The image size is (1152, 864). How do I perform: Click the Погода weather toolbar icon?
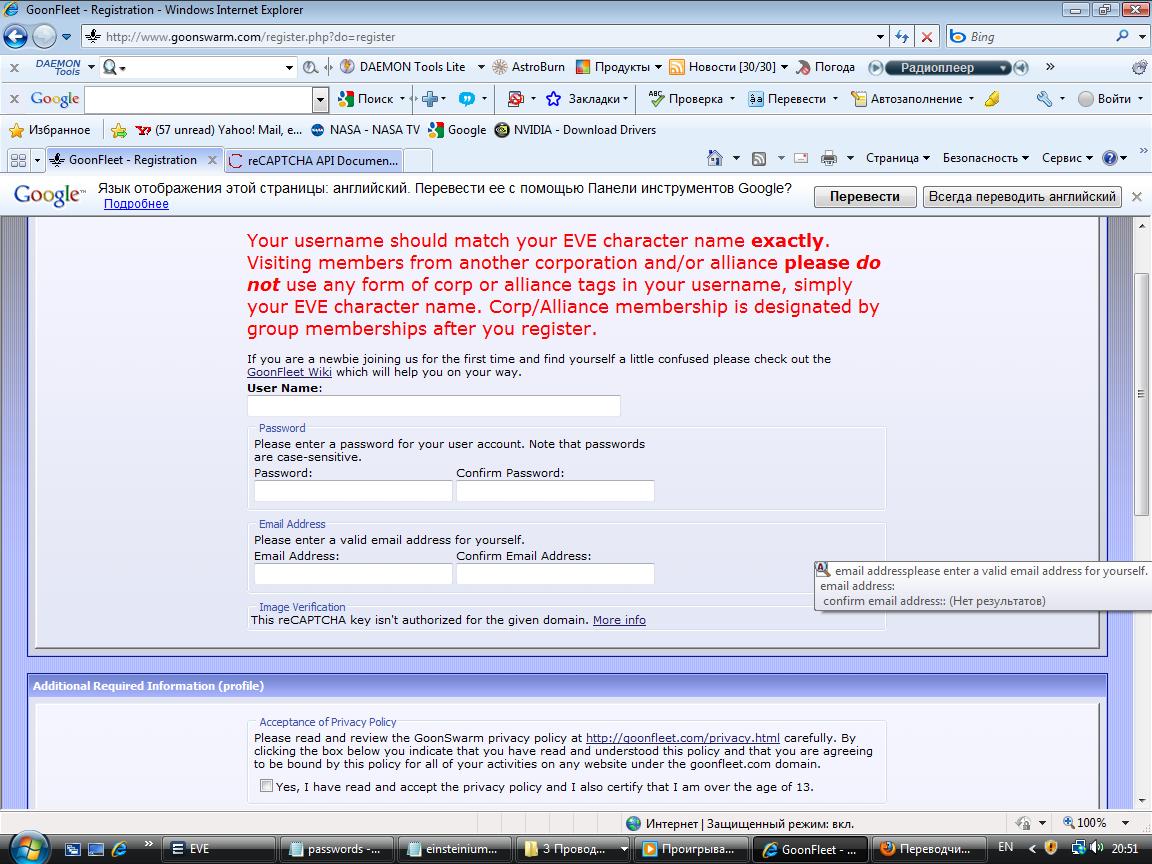[825, 67]
